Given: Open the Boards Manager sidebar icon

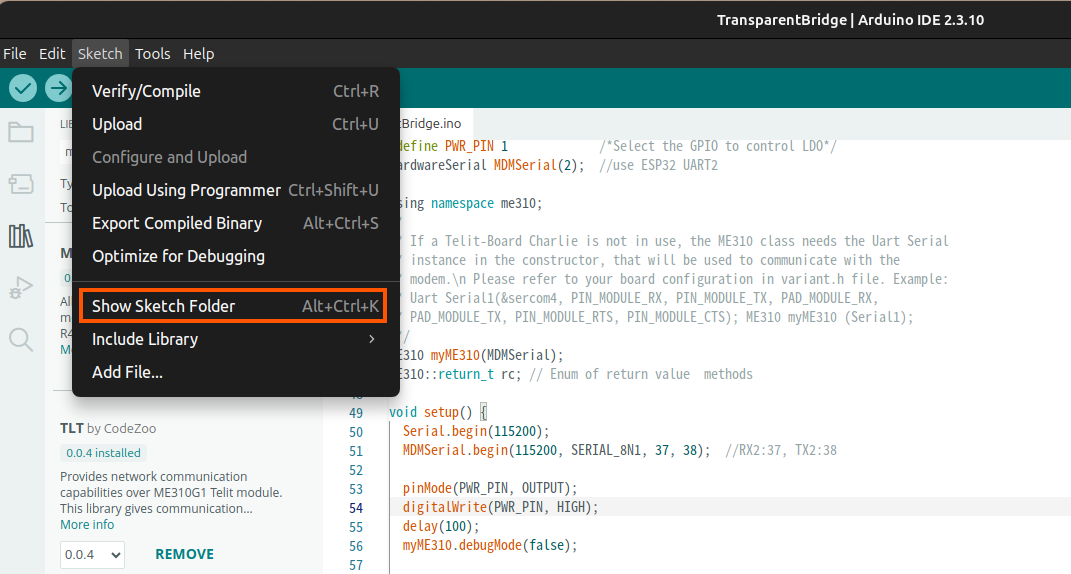Looking at the screenshot, I should 20,184.
